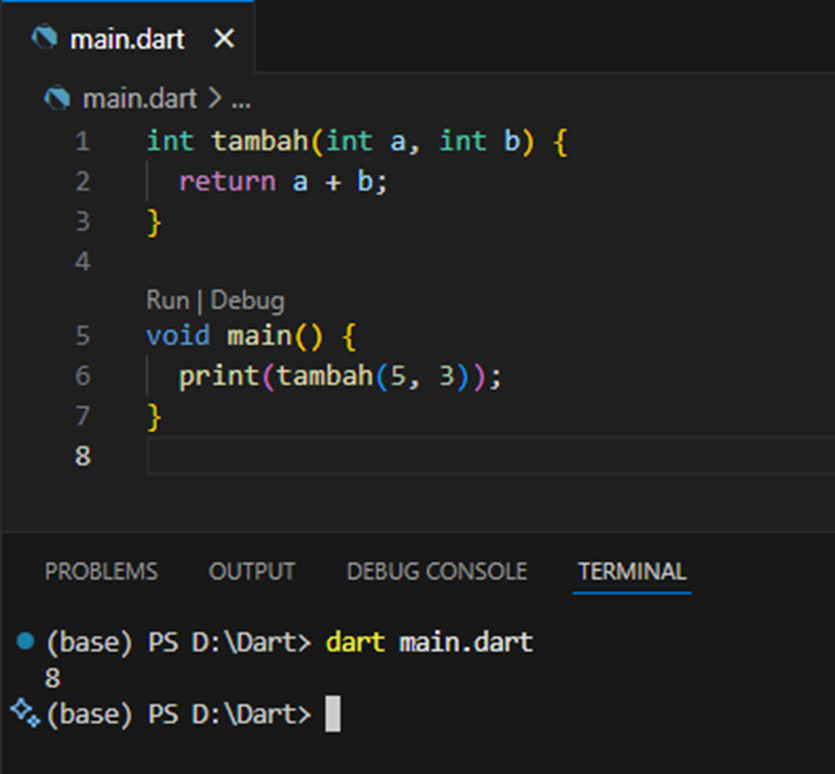This screenshot has height=774, width=835.
Task: Click the Dart icon in the main.dart editor tab
Action: pyautogui.click(x=45, y=38)
